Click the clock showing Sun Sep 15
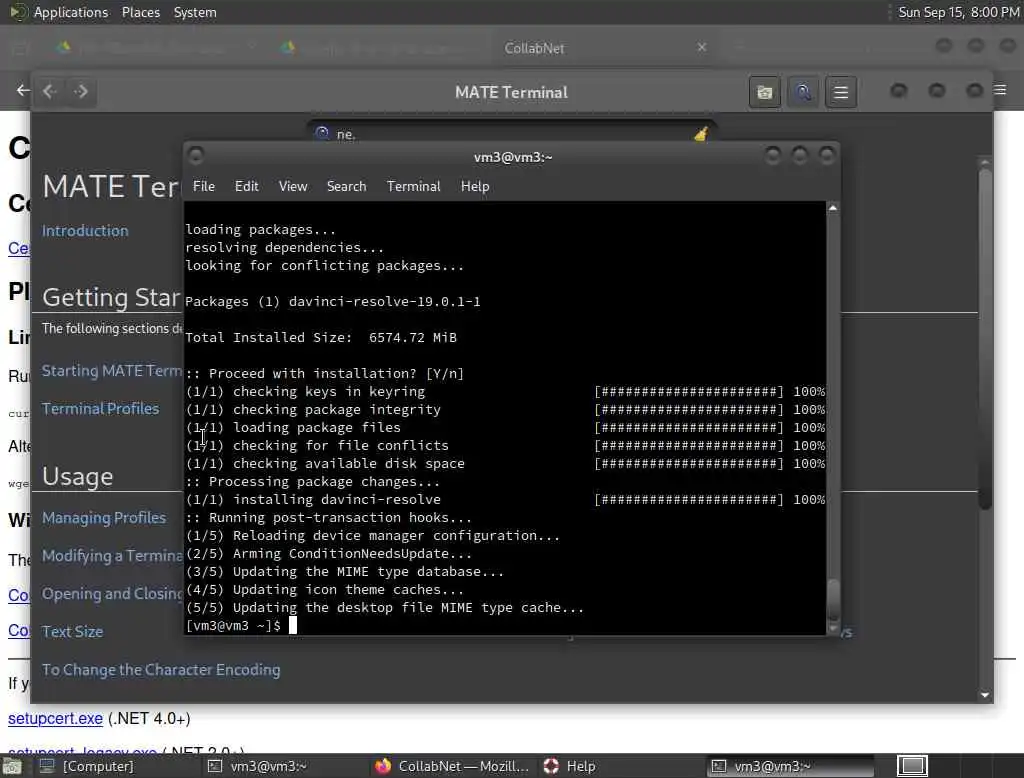The width and height of the screenshot is (1024, 778). [x=958, y=12]
